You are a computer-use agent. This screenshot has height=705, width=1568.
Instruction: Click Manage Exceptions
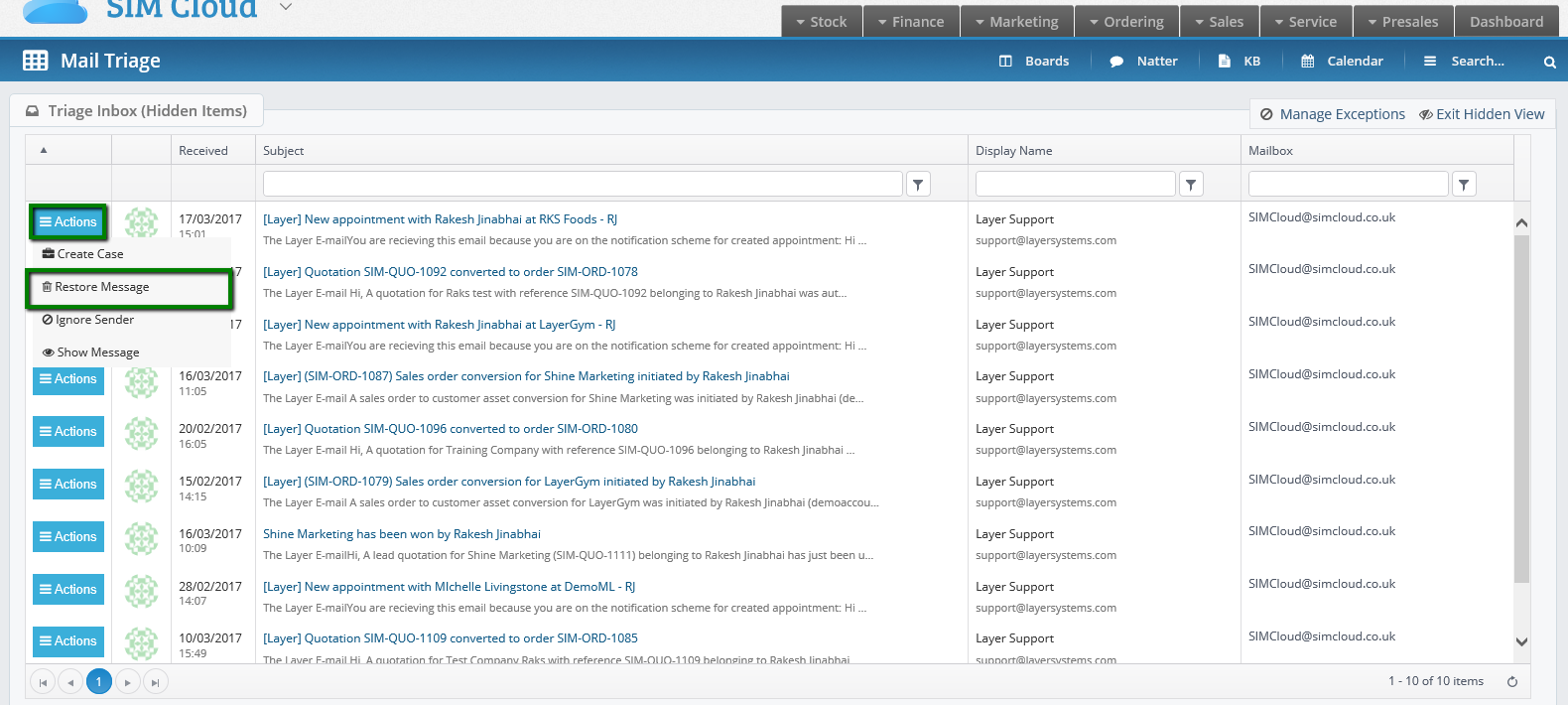pyautogui.click(x=1333, y=114)
